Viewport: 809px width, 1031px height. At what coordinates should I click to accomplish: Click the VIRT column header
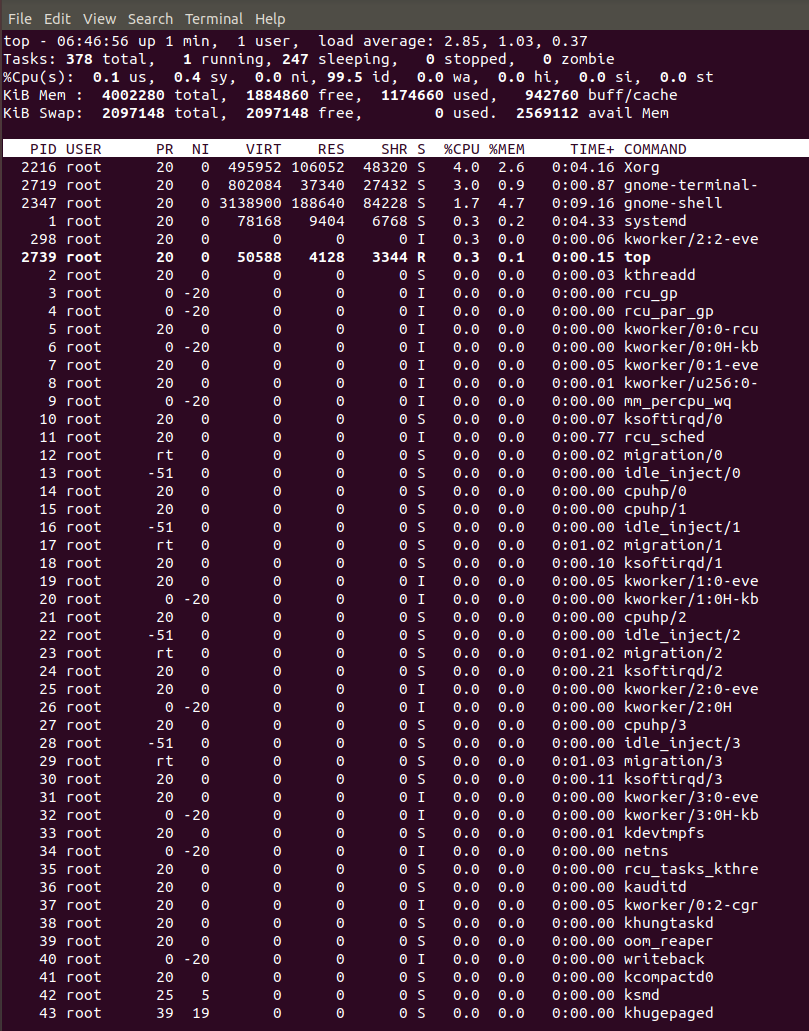264,149
